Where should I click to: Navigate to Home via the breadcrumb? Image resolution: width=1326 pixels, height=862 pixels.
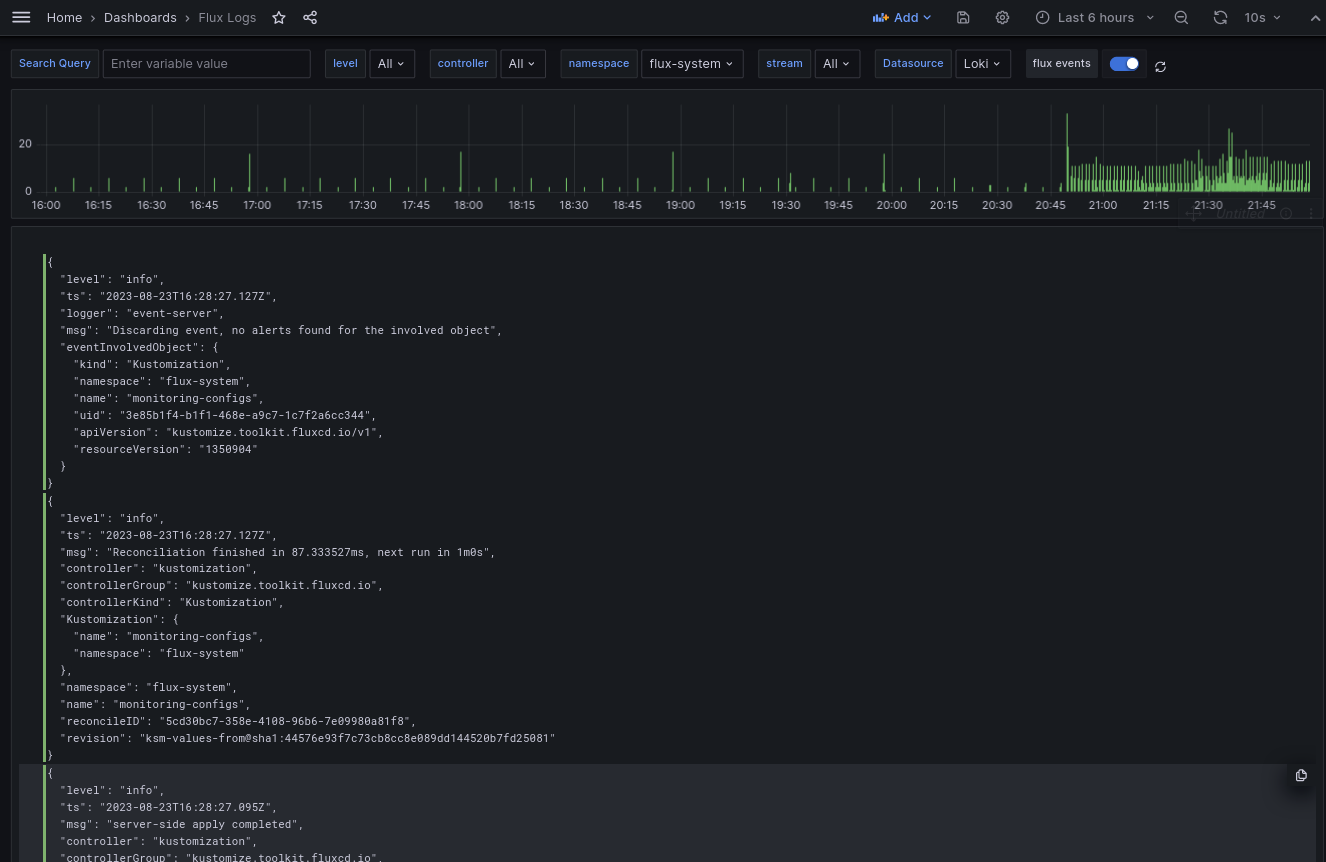click(x=64, y=17)
